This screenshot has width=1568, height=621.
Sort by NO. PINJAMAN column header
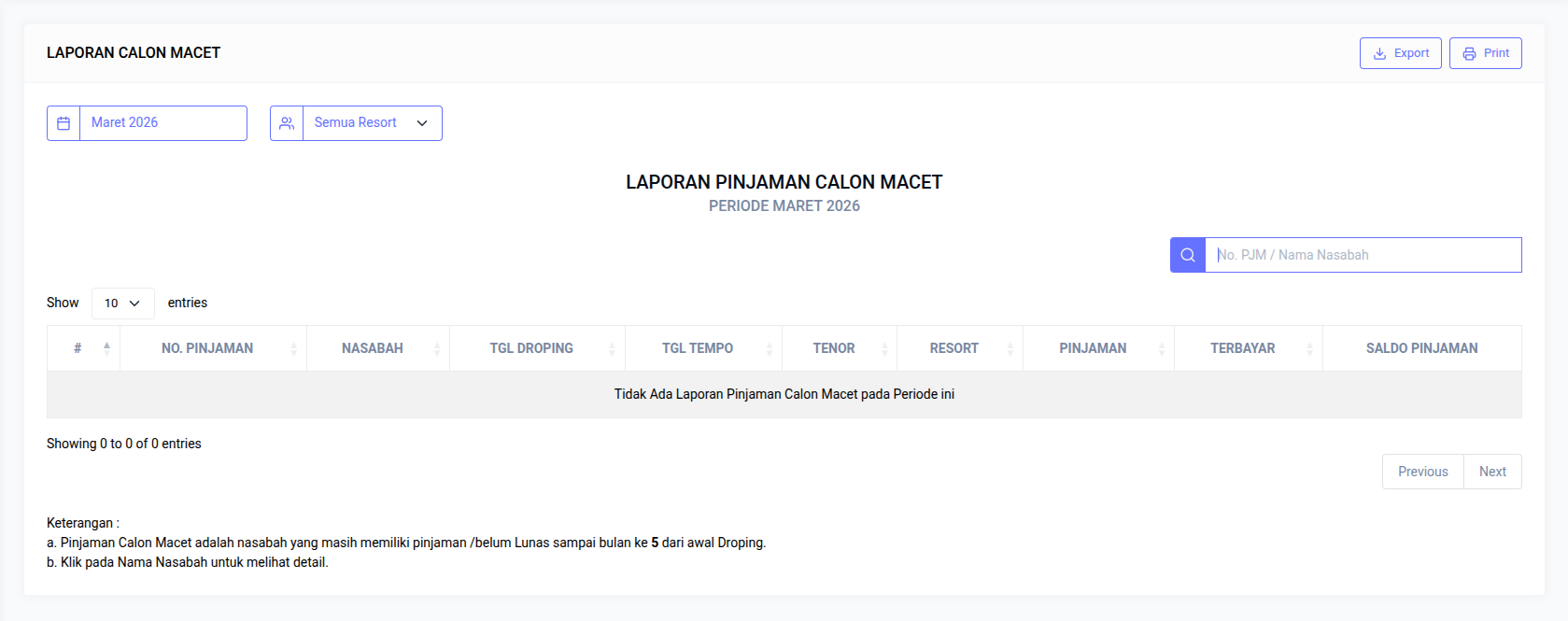pyautogui.click(x=214, y=348)
